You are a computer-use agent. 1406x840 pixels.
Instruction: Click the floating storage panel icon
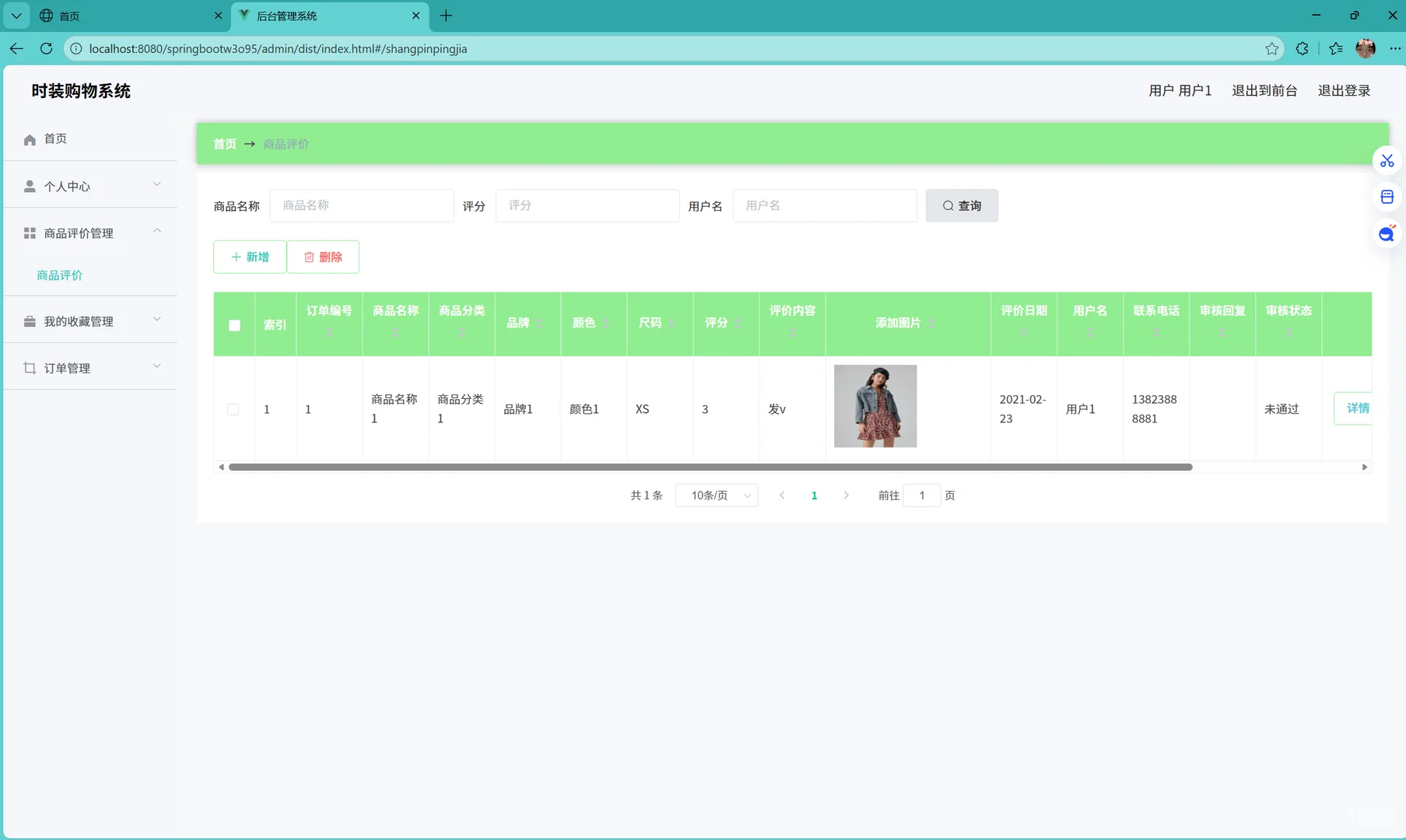(x=1387, y=197)
